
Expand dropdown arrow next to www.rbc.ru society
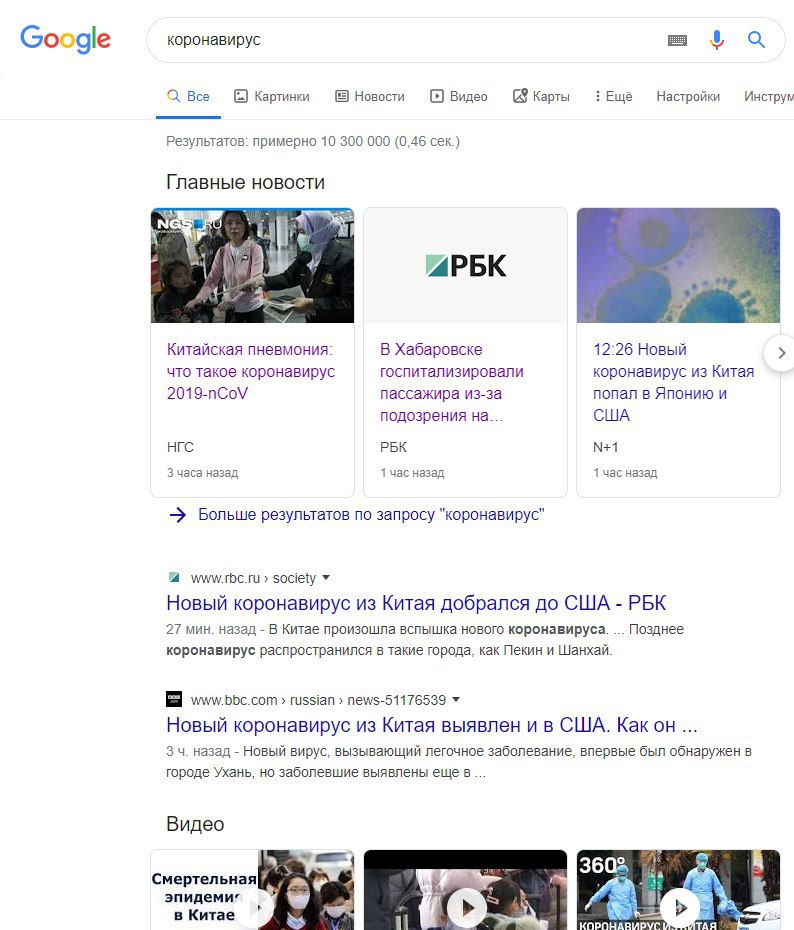pyautogui.click(x=326, y=577)
